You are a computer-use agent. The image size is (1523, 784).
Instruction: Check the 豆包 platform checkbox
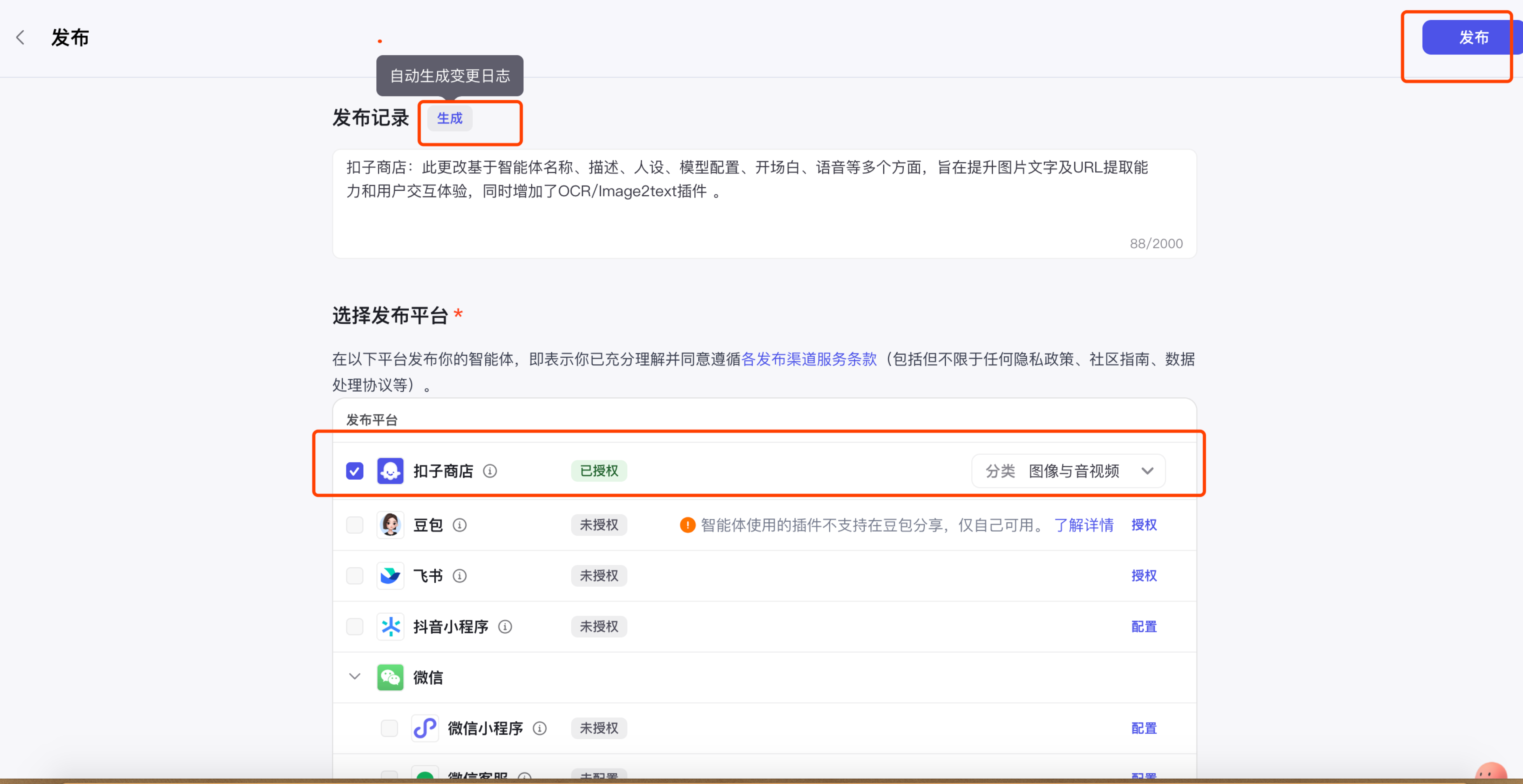355,525
